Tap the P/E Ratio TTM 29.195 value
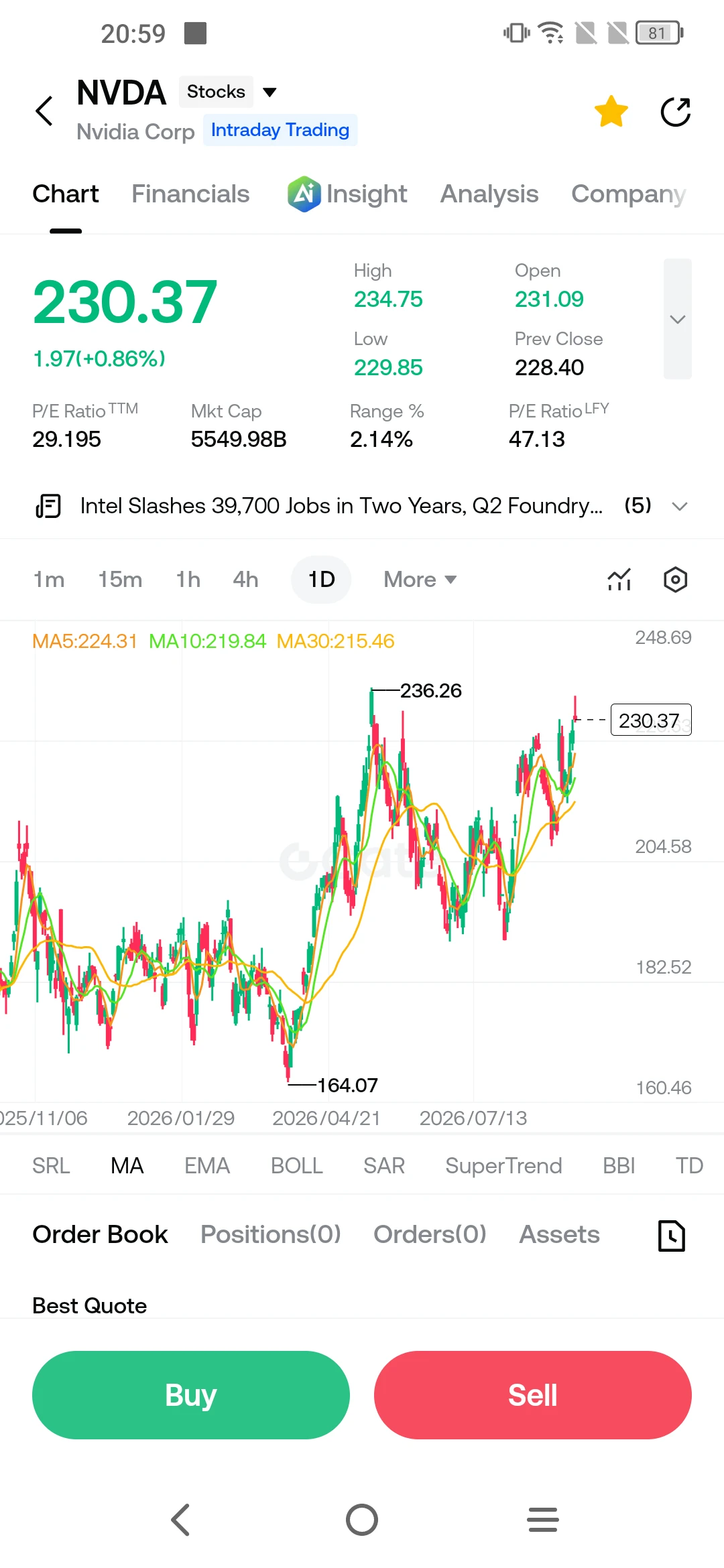724x1568 pixels. [x=66, y=440]
